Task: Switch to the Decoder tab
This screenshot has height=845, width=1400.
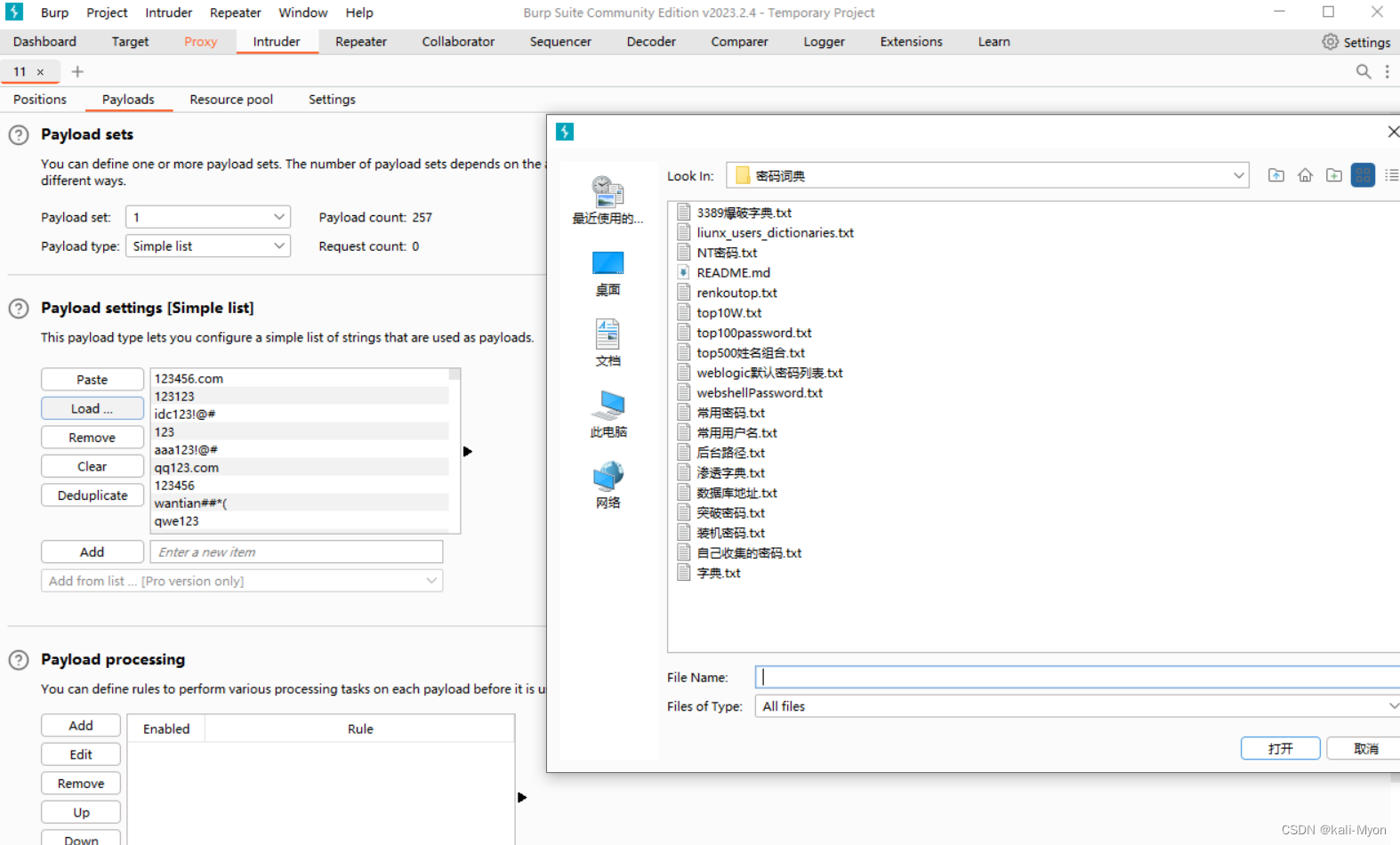Action: 651,42
